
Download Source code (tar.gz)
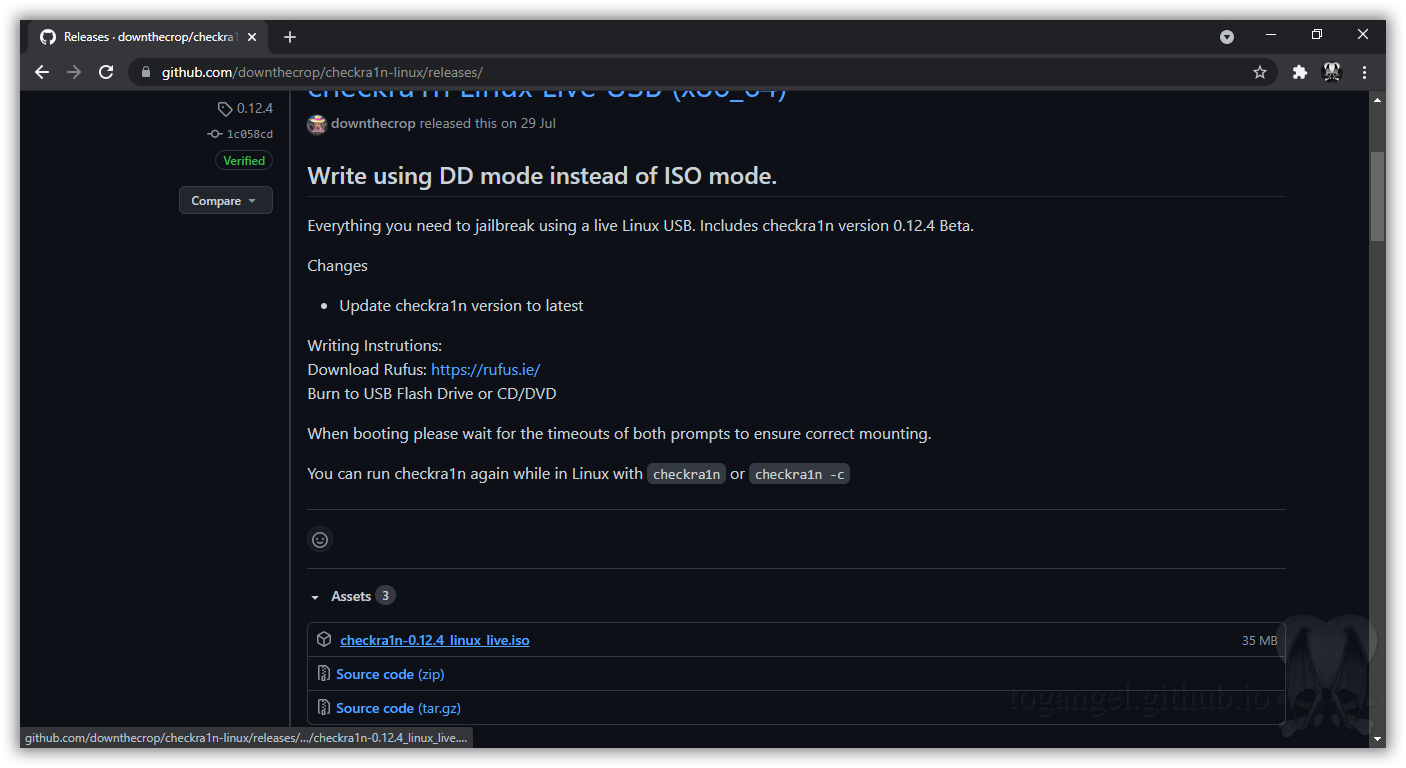tap(398, 708)
